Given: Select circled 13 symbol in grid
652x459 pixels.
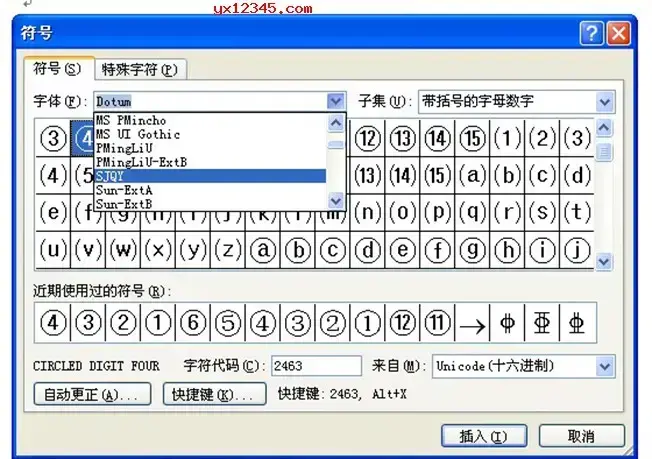Looking at the screenshot, I should 403,138.
